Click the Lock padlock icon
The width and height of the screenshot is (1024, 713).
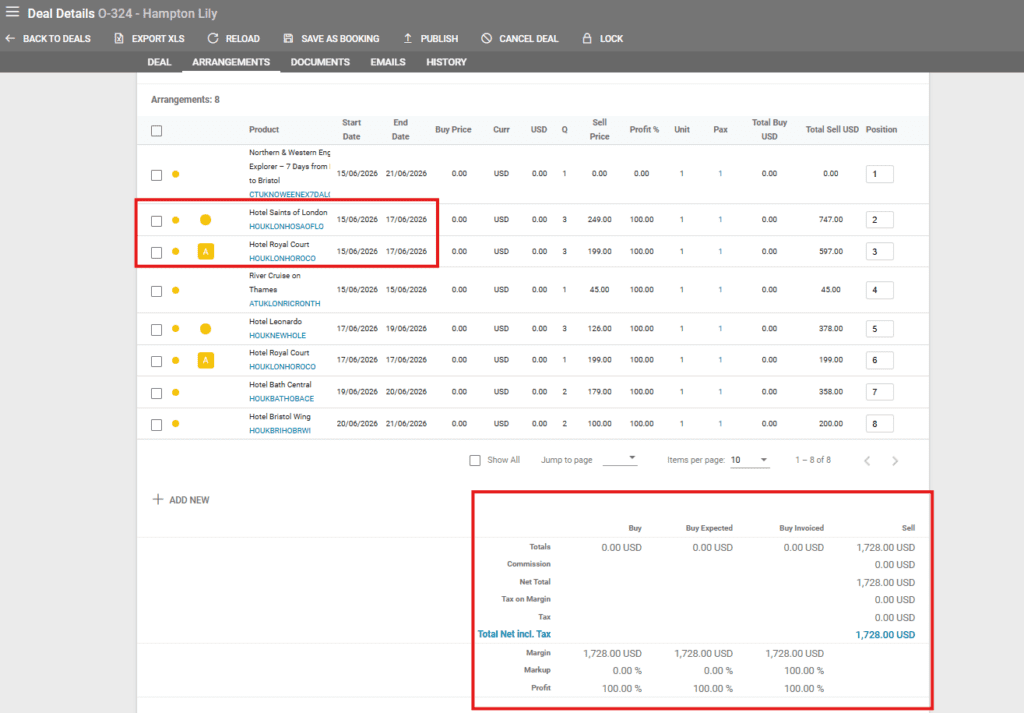tap(587, 39)
